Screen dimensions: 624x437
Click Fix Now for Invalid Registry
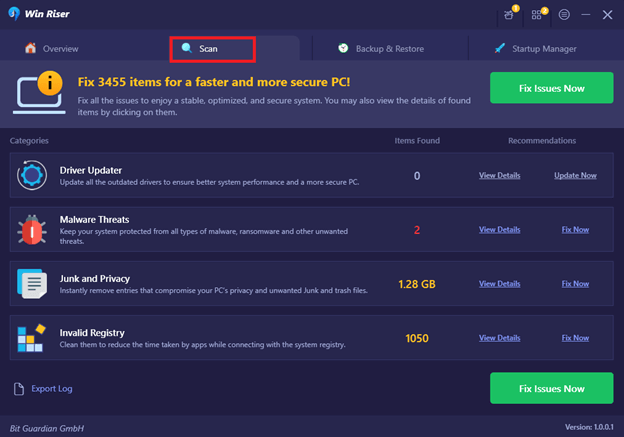coord(575,338)
